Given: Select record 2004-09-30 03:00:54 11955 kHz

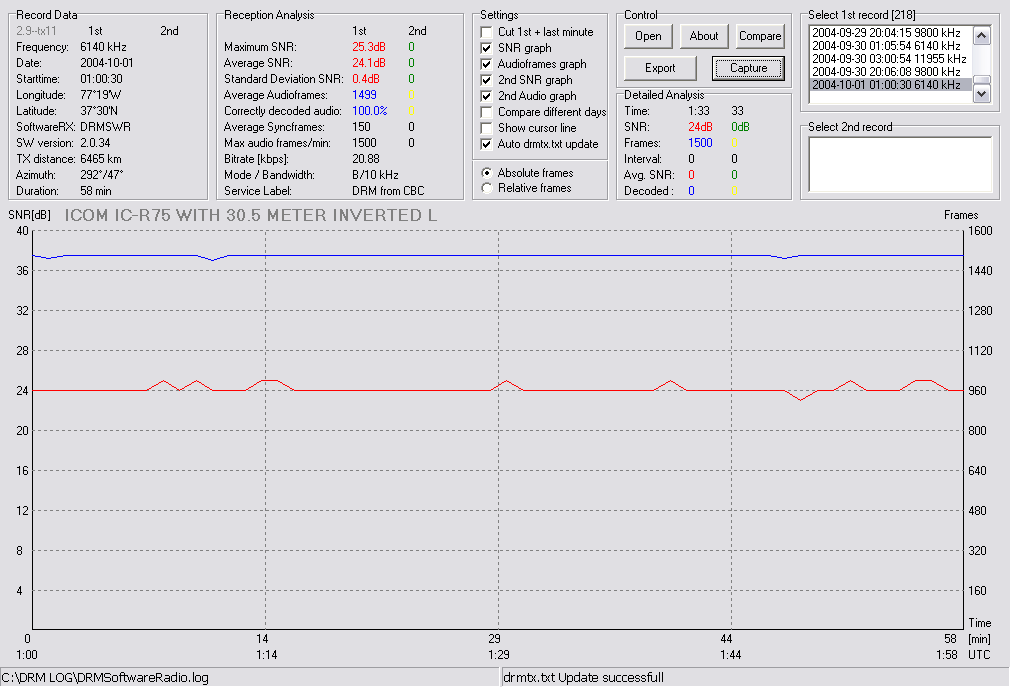Looking at the screenshot, I should pyautogui.click(x=891, y=59).
